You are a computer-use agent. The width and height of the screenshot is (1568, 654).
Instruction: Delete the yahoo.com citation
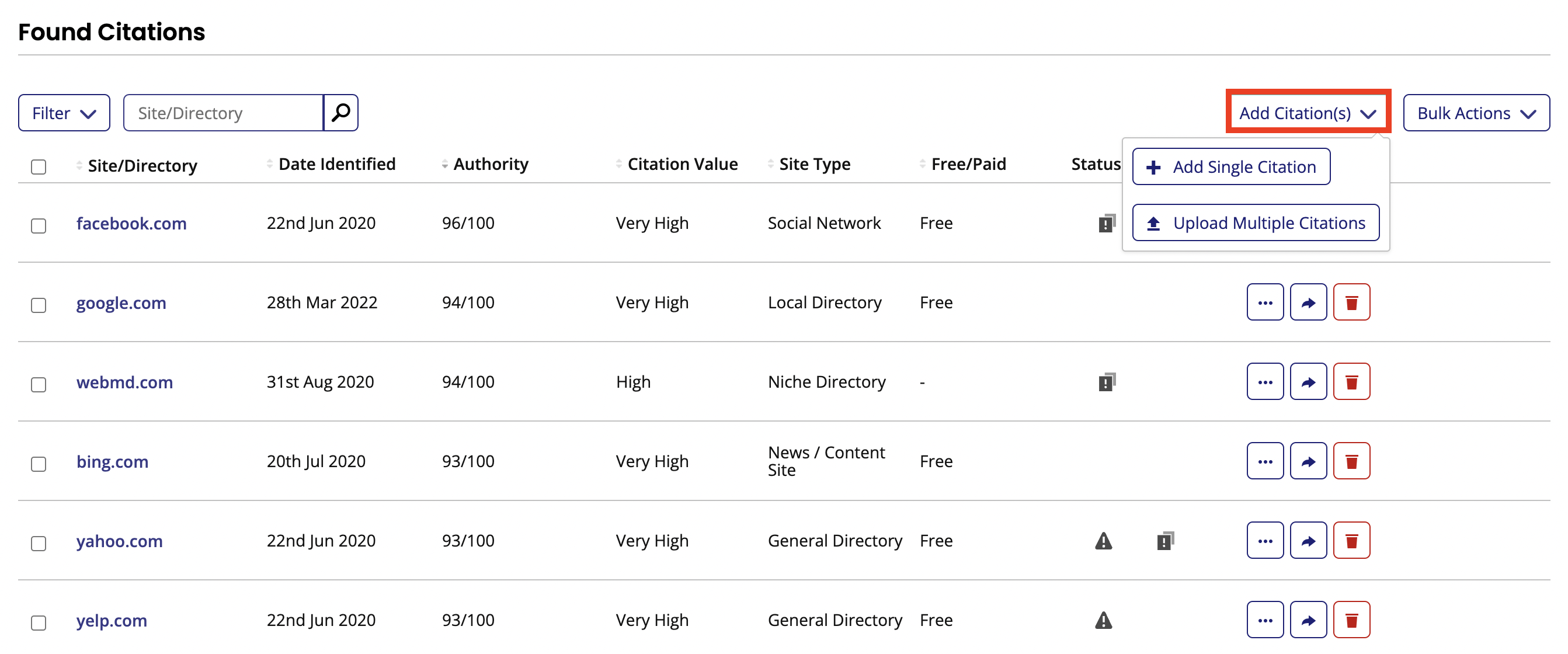click(1351, 540)
